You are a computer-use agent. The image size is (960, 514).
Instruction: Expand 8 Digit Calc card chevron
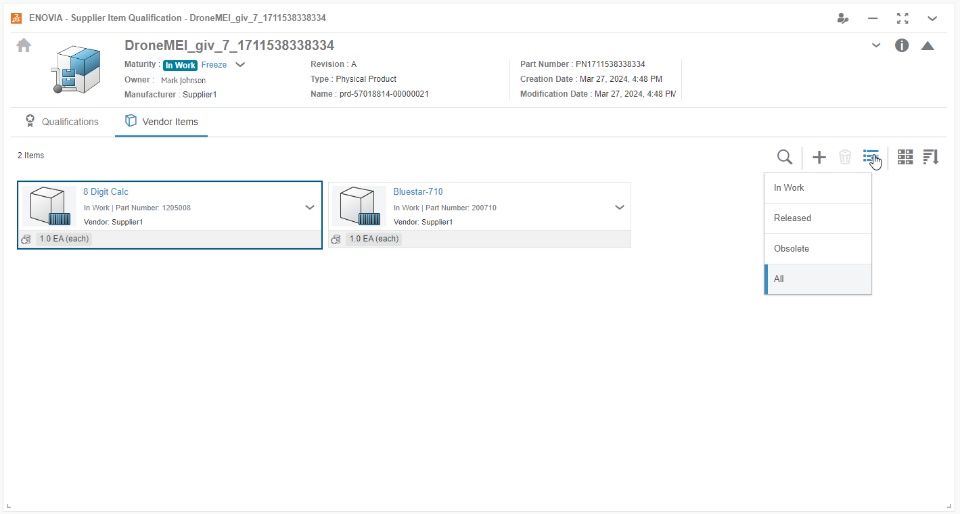(310, 207)
